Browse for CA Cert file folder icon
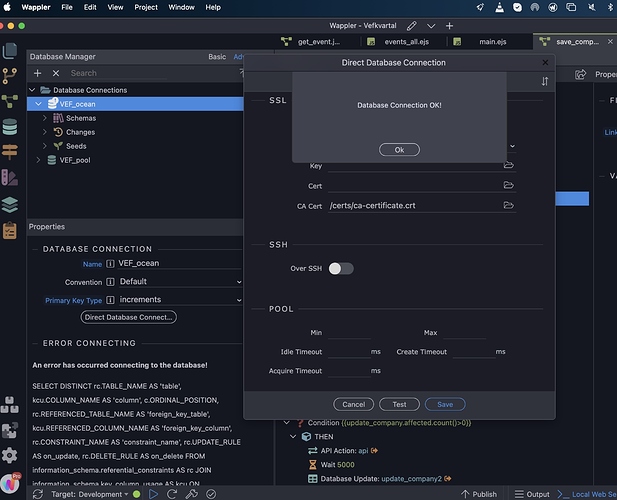 [x=508, y=205]
